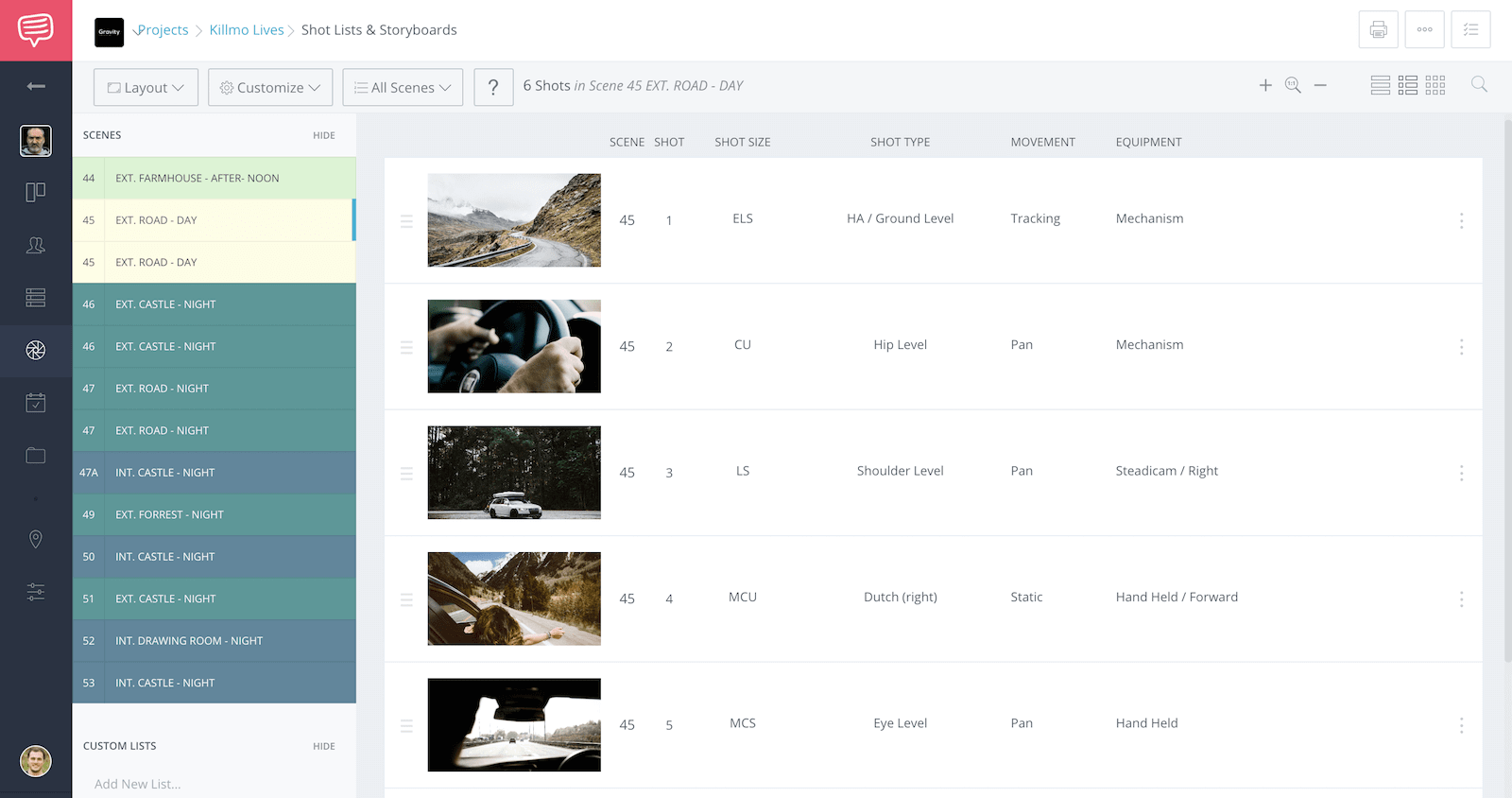This screenshot has height=798, width=1512.
Task: Select scene 44 EXT. FARMHOUSE - AFTER- NOON
Action: (x=215, y=178)
